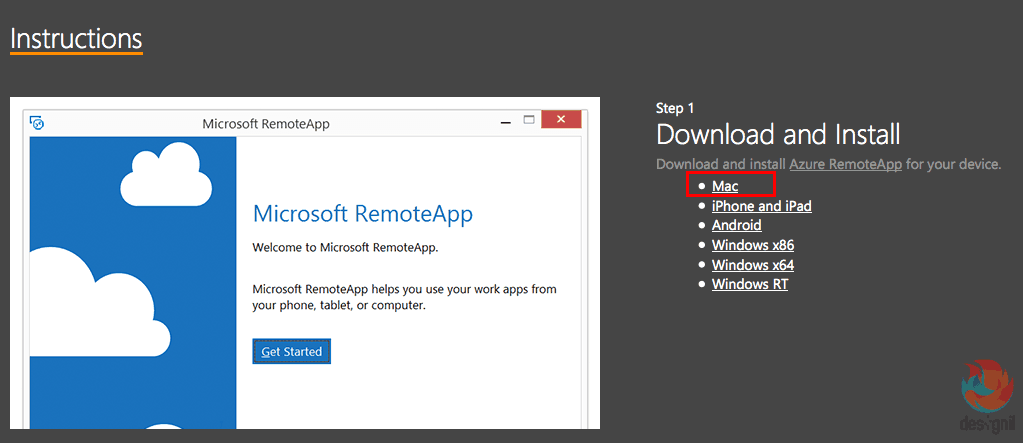Screen dimensions: 1023x443
Task: Open the Azure RemoteApp link
Action: [x=846, y=164]
